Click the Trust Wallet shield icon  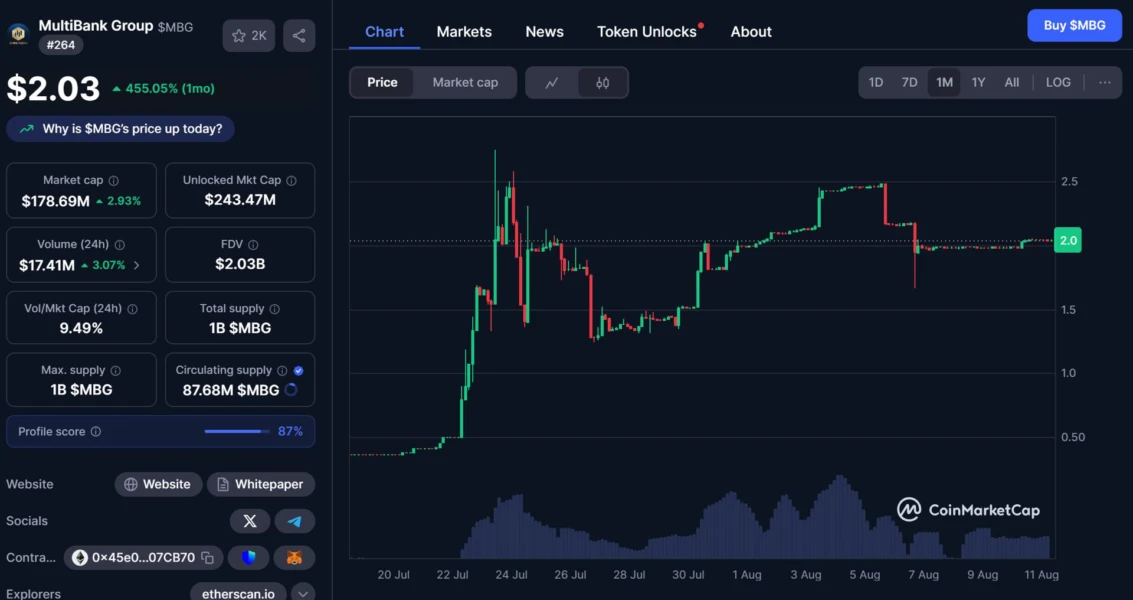pyautogui.click(x=248, y=557)
